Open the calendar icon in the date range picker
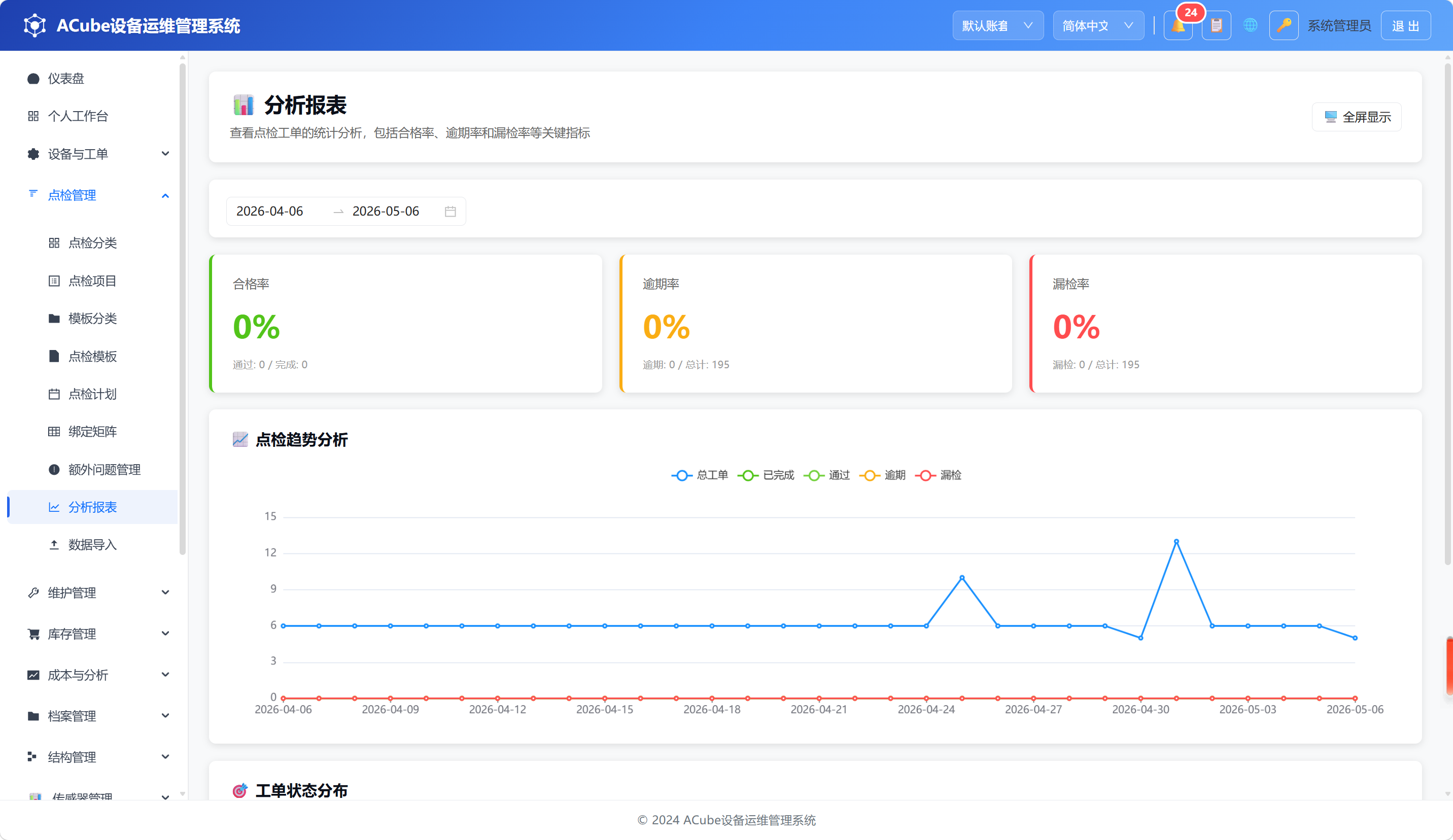This screenshot has width=1453, height=840. tap(451, 212)
